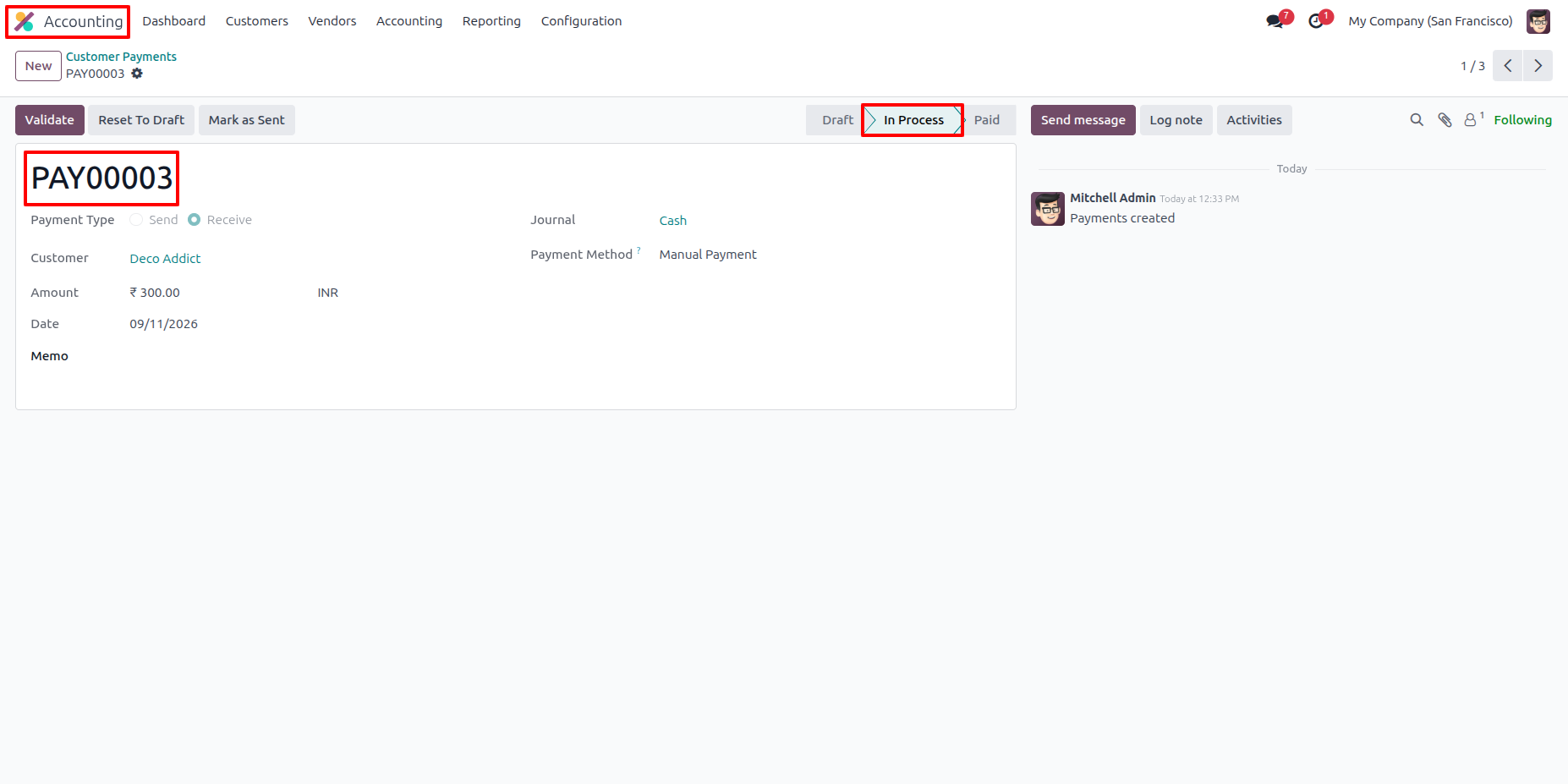
Task: Click the Paid status stage
Action: [x=987, y=120]
